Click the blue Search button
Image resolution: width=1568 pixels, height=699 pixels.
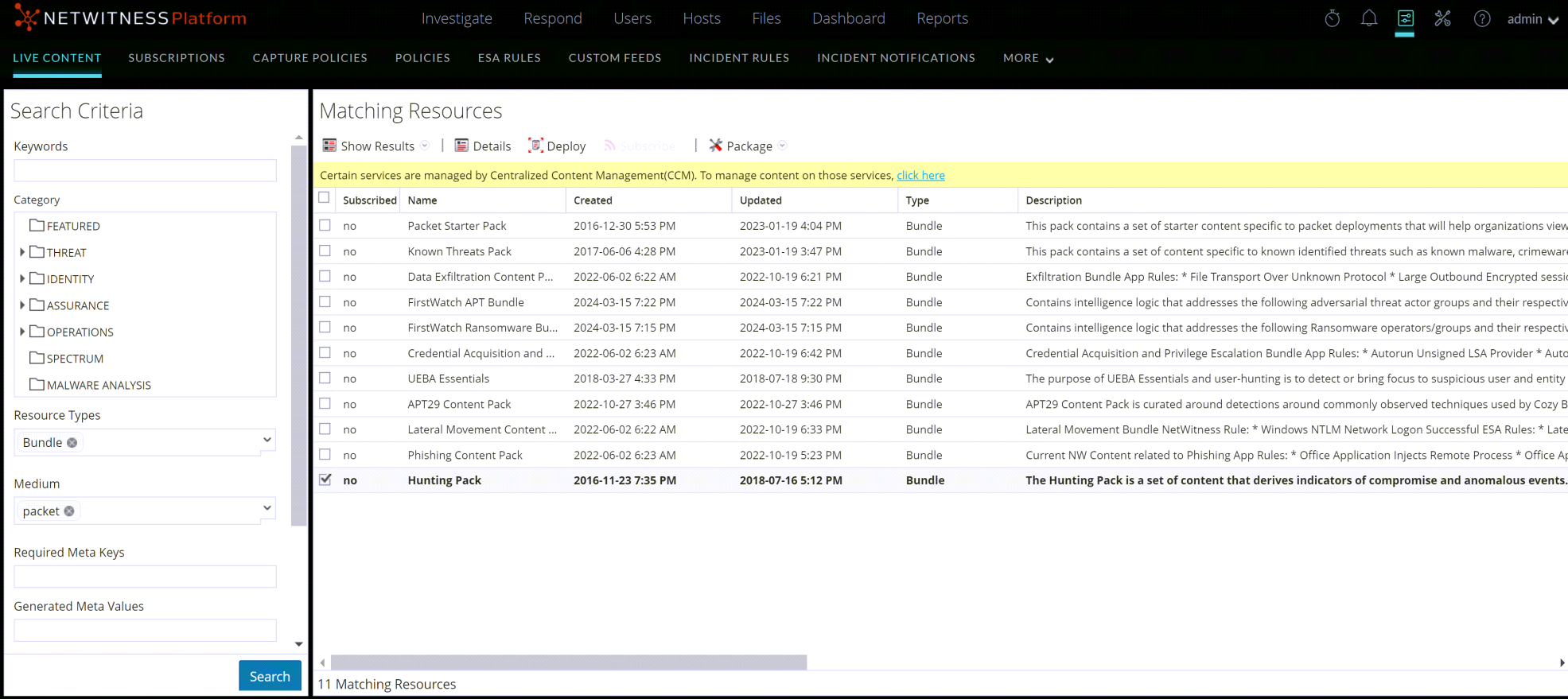pyautogui.click(x=270, y=676)
